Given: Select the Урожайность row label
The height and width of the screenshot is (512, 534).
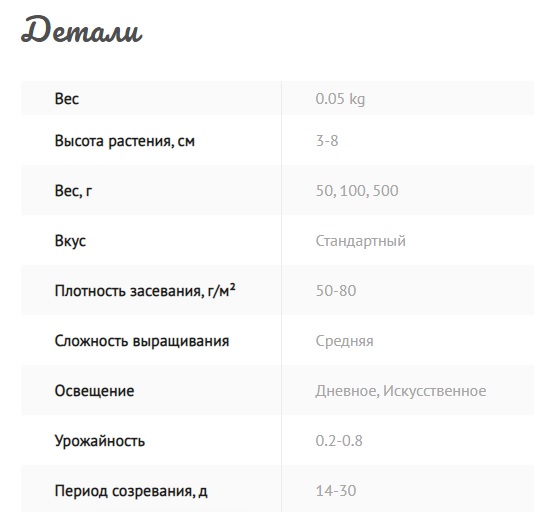Looking at the screenshot, I should pos(100,441).
